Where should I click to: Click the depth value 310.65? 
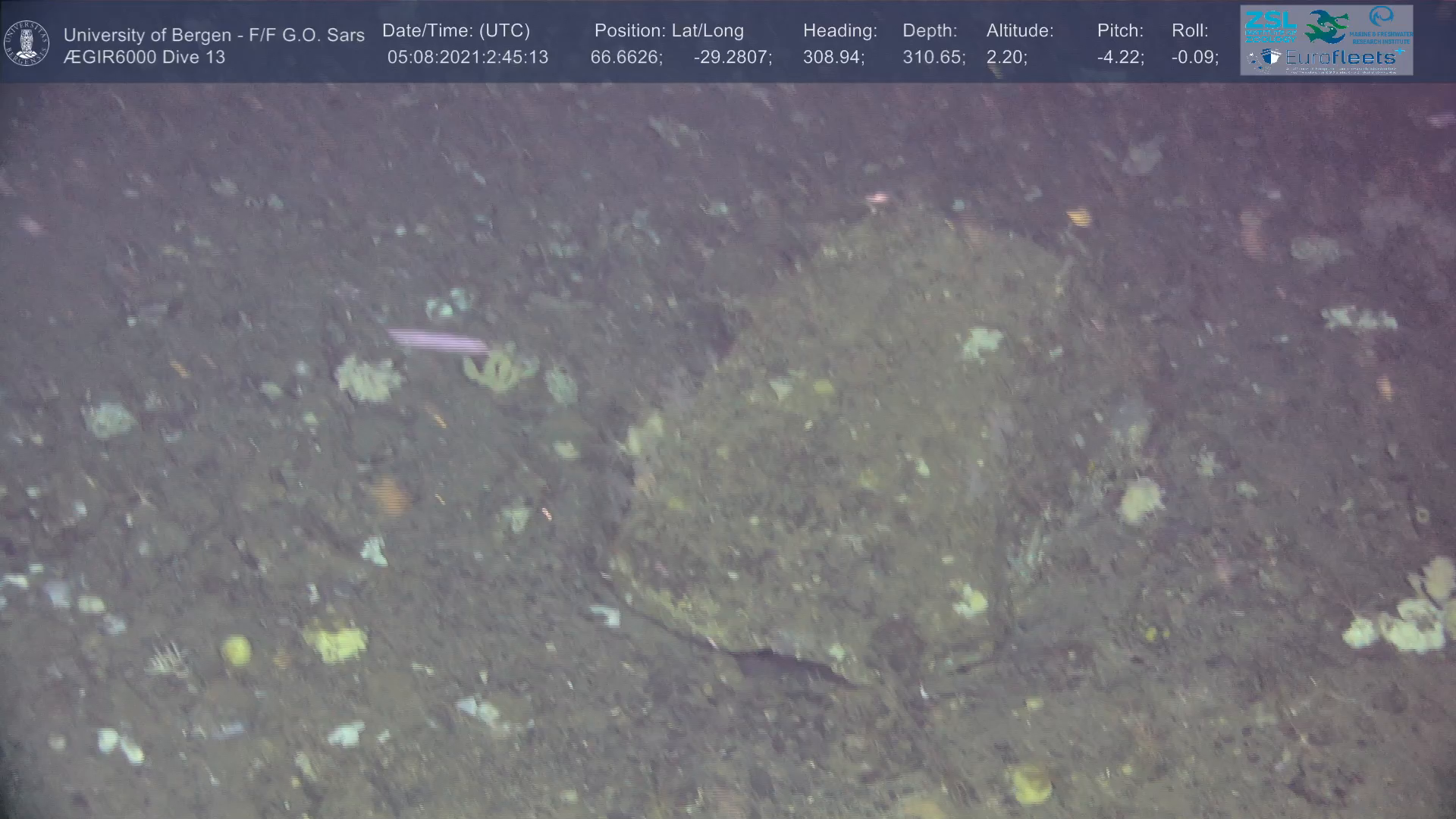(x=934, y=57)
